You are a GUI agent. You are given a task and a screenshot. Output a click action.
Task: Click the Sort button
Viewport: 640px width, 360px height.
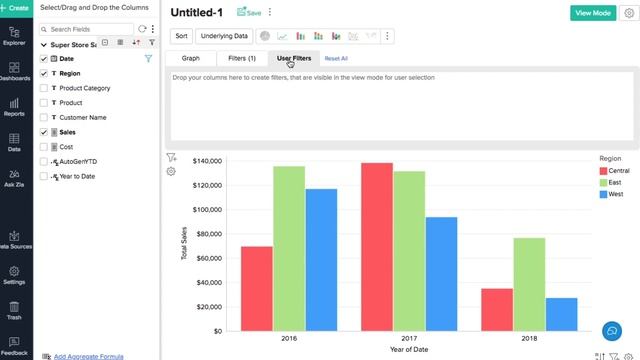[181, 36]
